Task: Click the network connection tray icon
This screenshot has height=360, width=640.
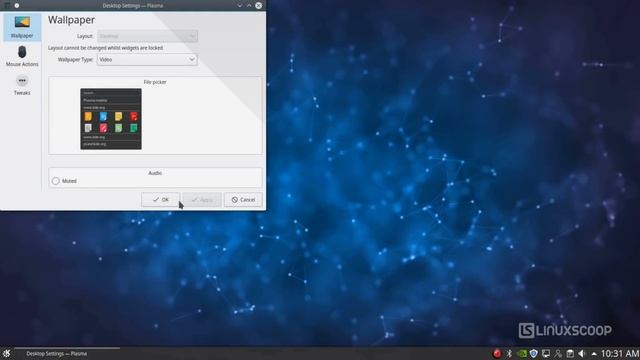Action: point(558,353)
